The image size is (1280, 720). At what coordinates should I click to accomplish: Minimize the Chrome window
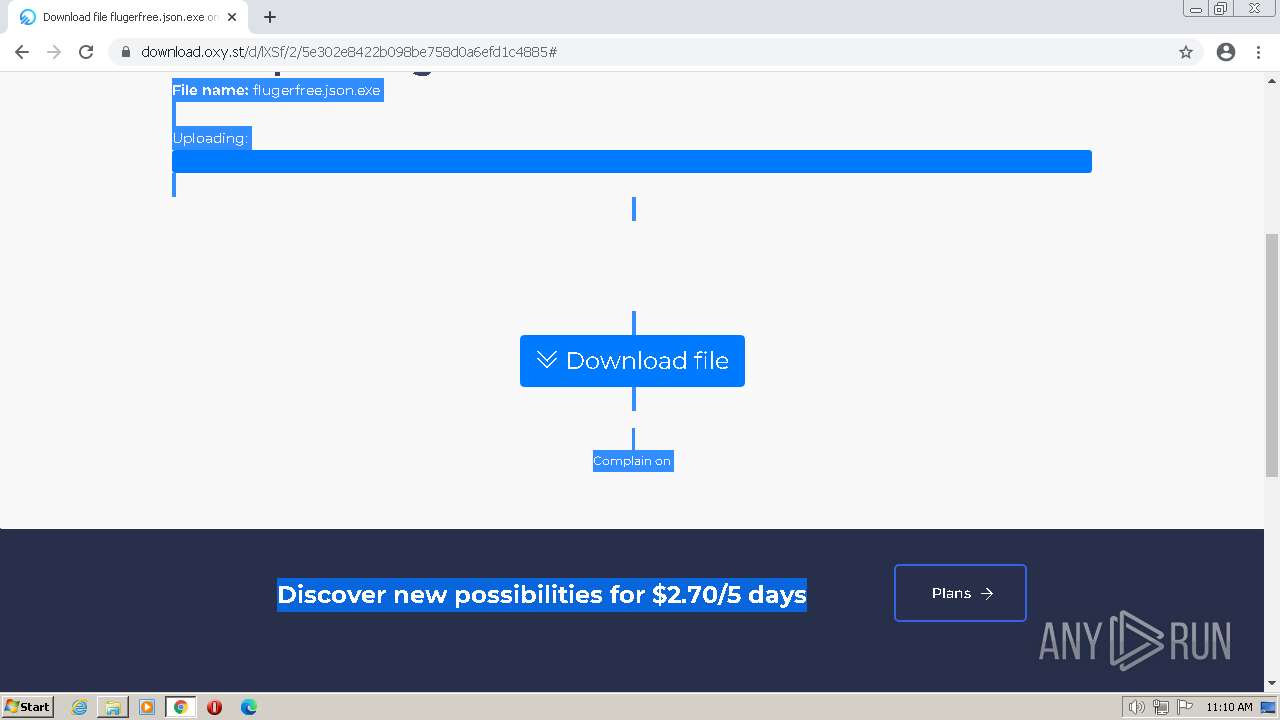1196,9
